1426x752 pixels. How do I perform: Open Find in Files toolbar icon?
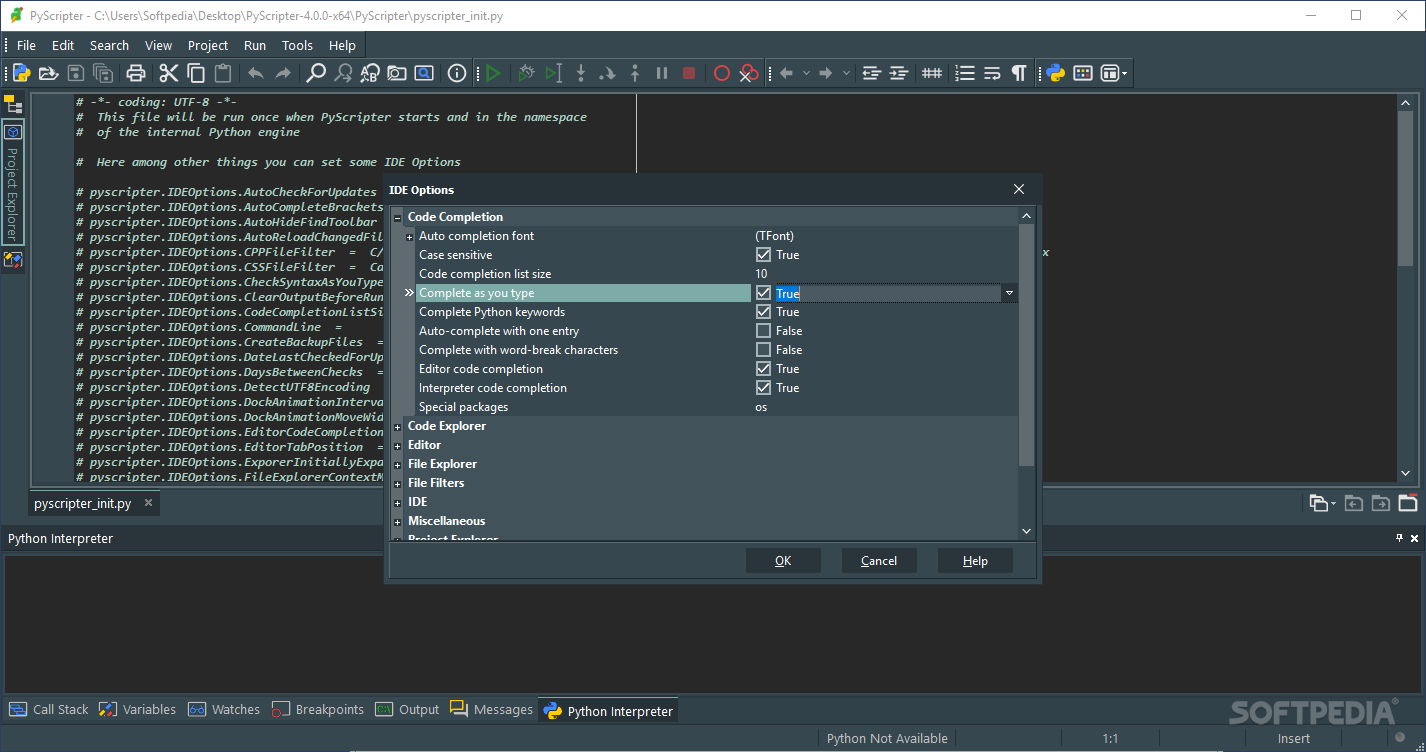coord(397,73)
